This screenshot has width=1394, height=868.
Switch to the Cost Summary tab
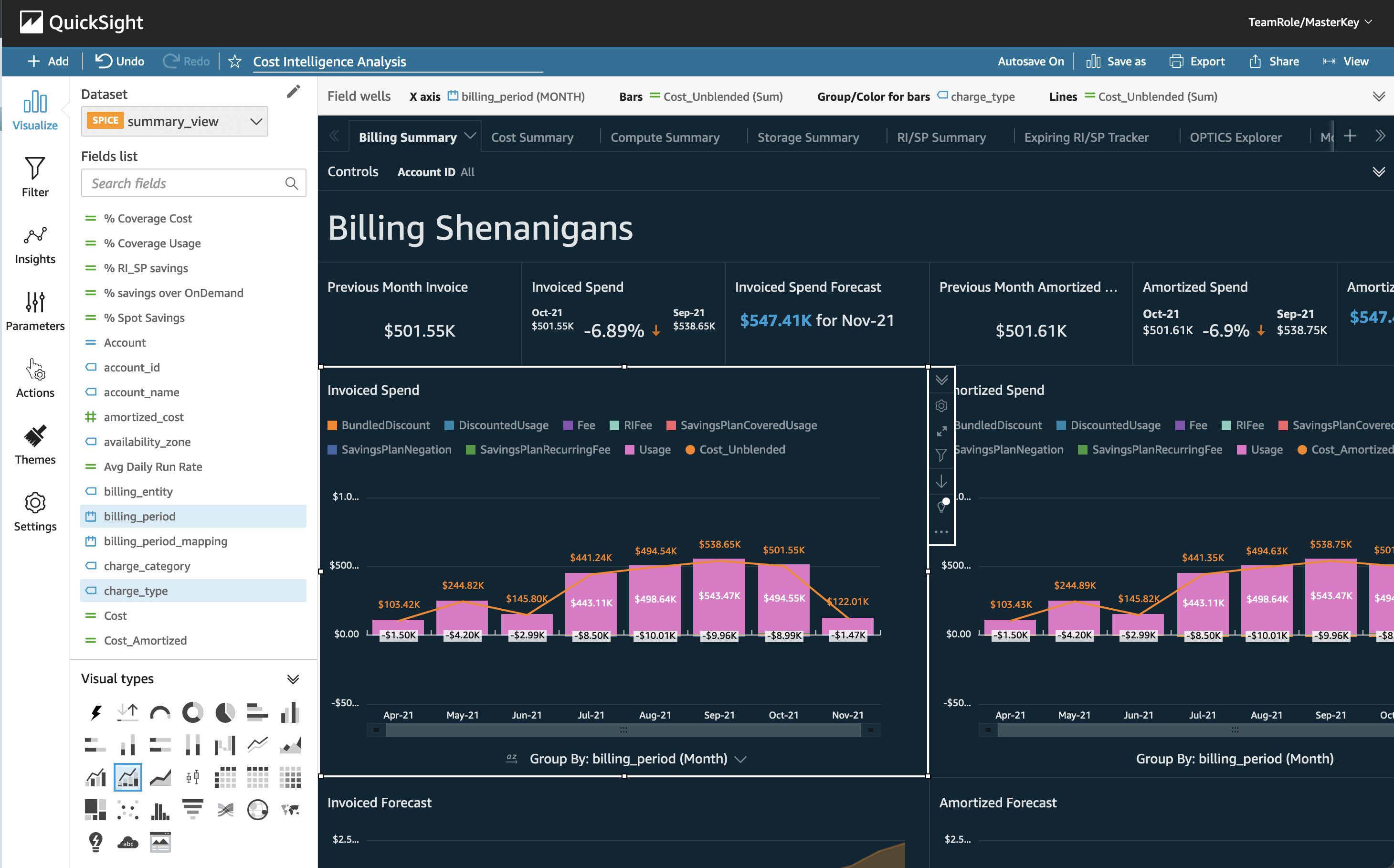[x=532, y=137]
